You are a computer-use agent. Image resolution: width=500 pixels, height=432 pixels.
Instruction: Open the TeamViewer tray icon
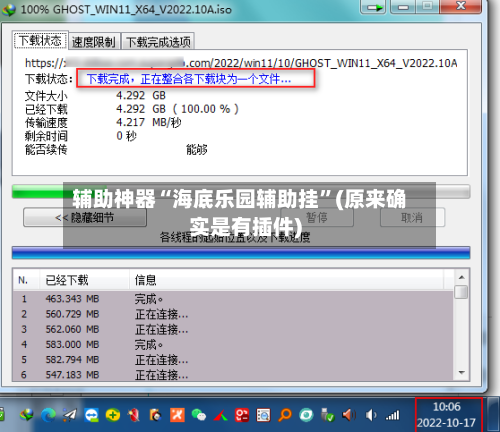(91, 415)
